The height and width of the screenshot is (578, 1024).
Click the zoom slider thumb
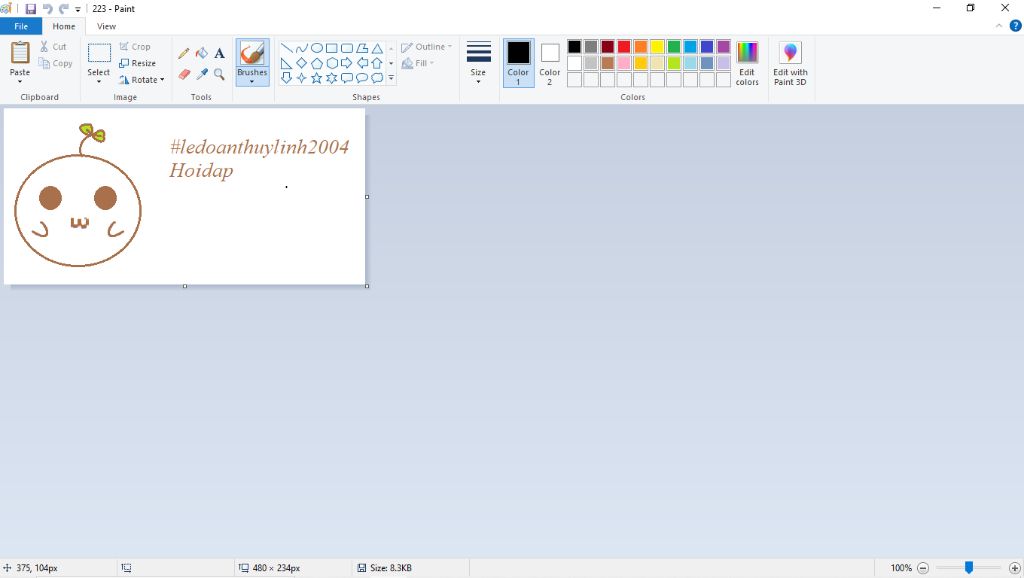point(969,568)
